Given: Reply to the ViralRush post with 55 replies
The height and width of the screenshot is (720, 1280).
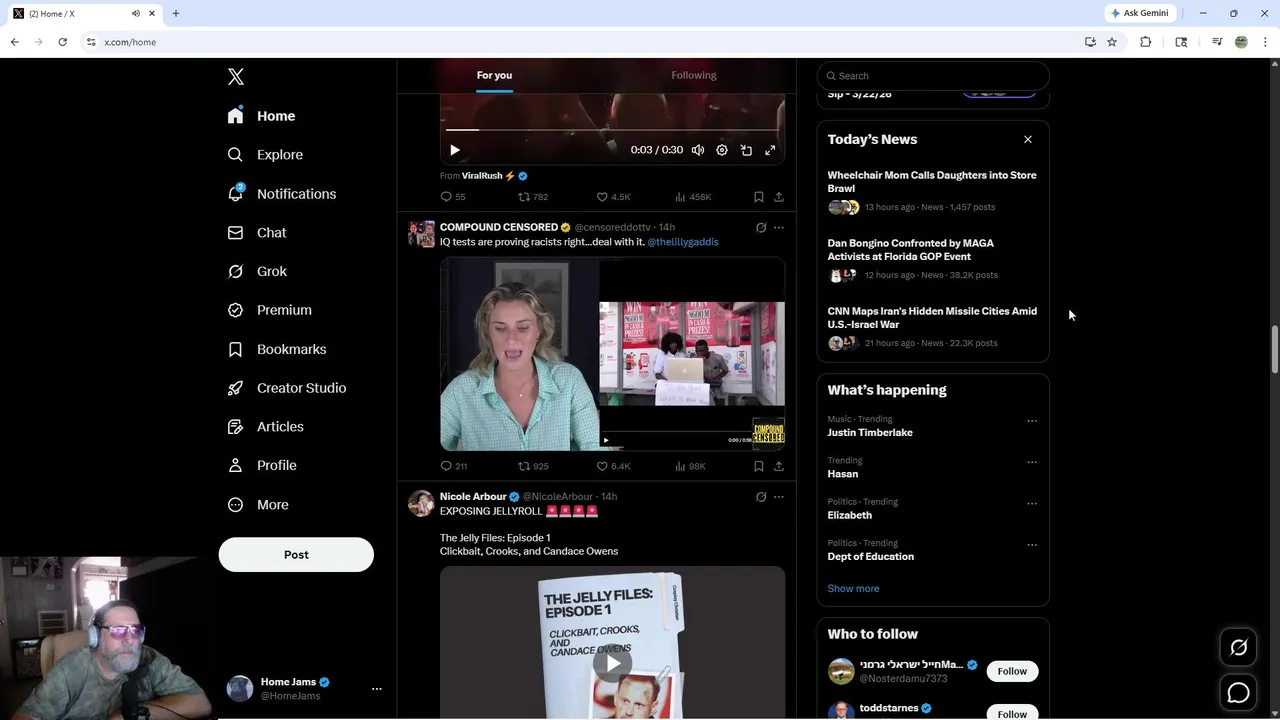Looking at the screenshot, I should [x=453, y=197].
